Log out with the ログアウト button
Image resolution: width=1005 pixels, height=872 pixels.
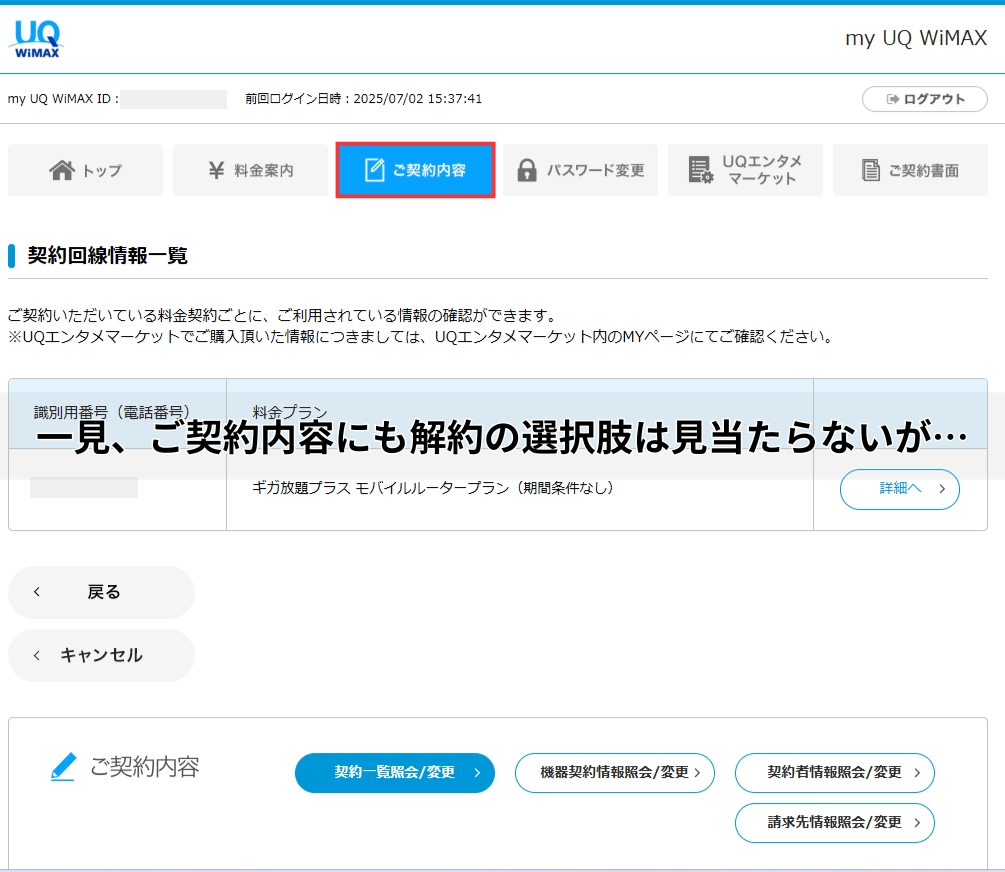point(924,99)
